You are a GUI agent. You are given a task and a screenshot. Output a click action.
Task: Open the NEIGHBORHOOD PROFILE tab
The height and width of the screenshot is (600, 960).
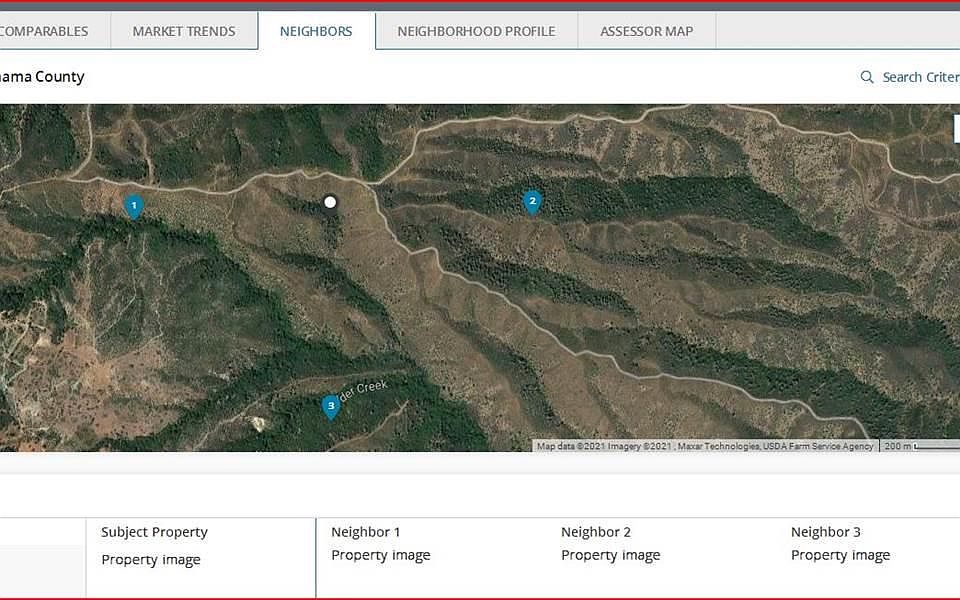(x=476, y=31)
